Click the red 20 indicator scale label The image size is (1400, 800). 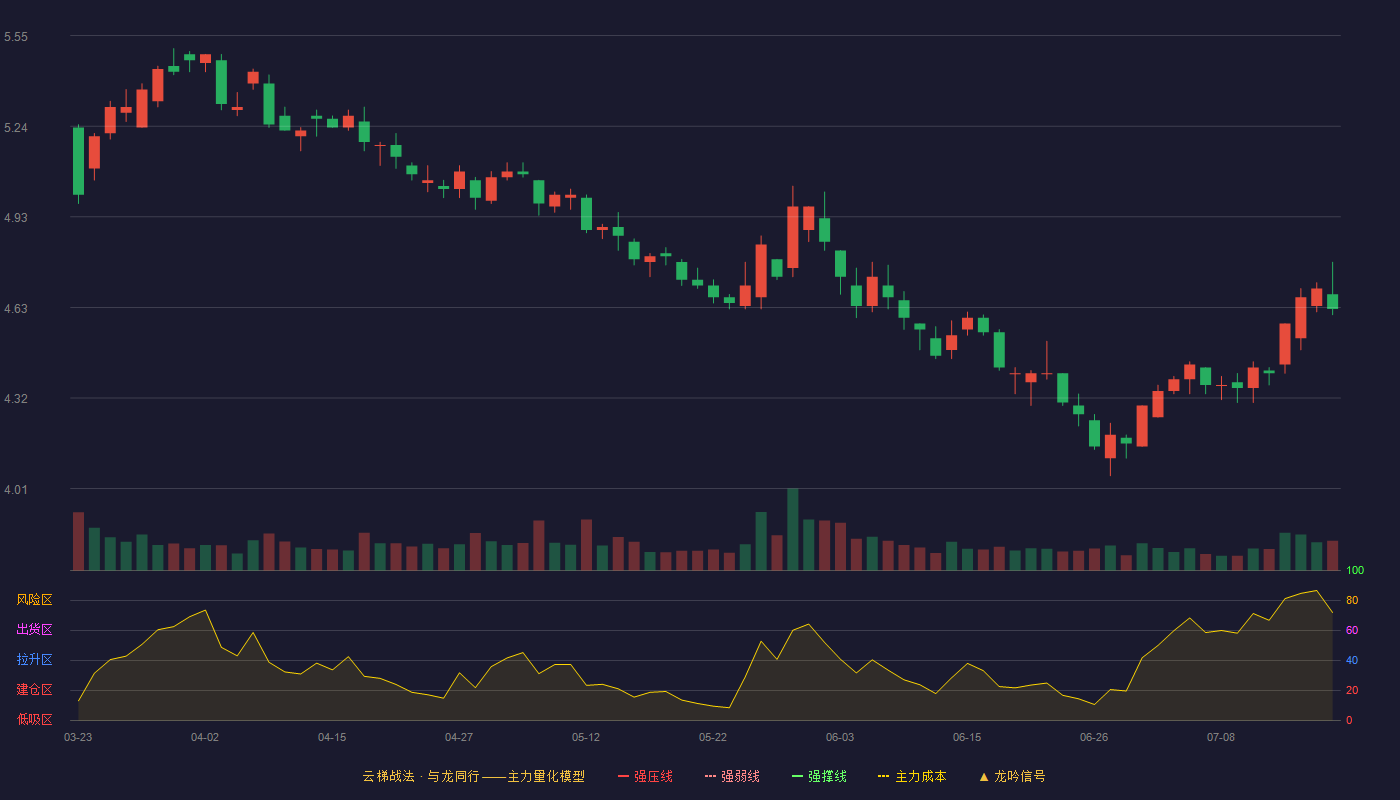click(x=1352, y=691)
